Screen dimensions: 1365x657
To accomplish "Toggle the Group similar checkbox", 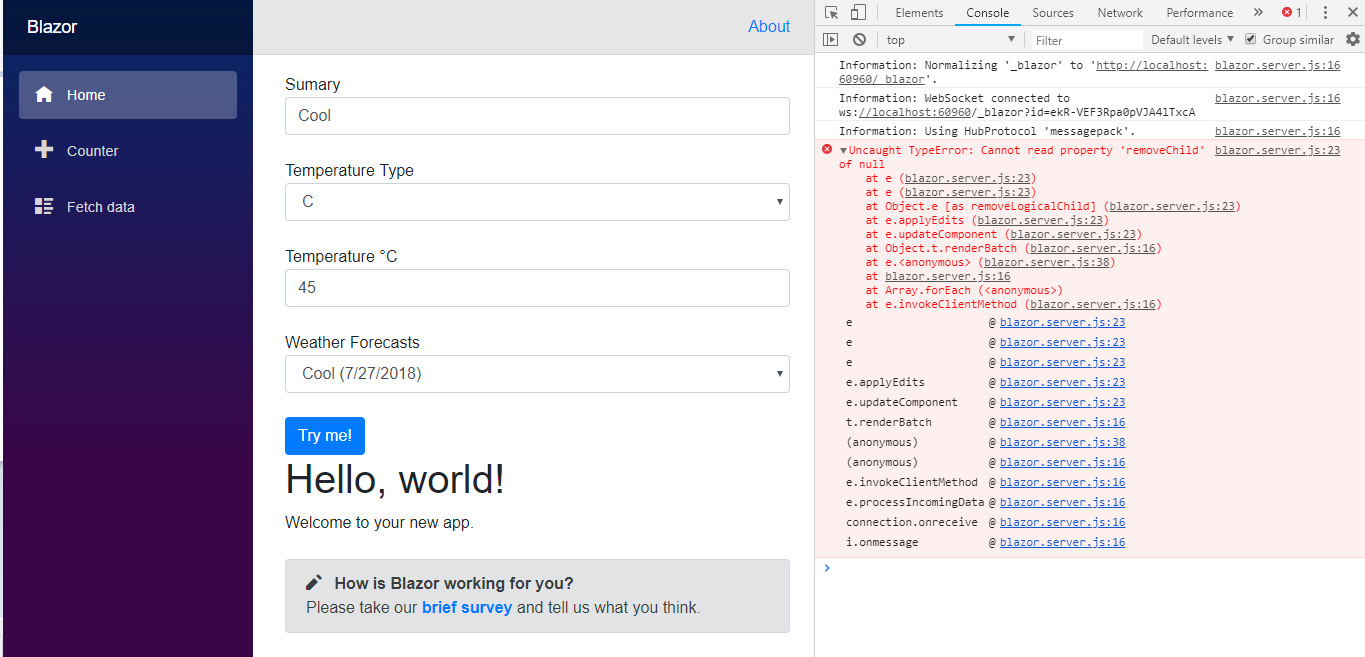I will tap(1250, 38).
